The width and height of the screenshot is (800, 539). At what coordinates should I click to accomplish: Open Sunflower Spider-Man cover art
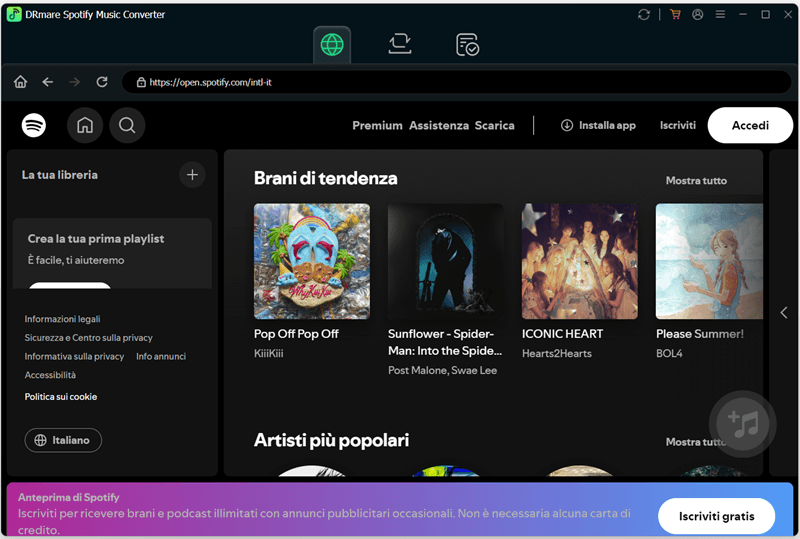pos(445,261)
